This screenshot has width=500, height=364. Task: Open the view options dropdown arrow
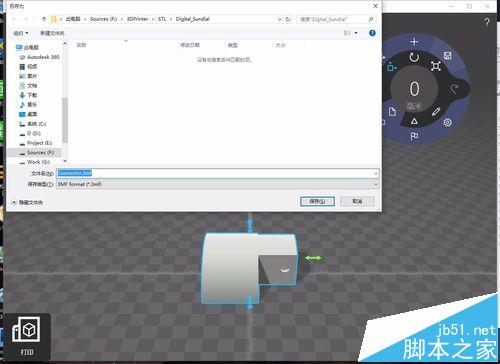[356, 33]
